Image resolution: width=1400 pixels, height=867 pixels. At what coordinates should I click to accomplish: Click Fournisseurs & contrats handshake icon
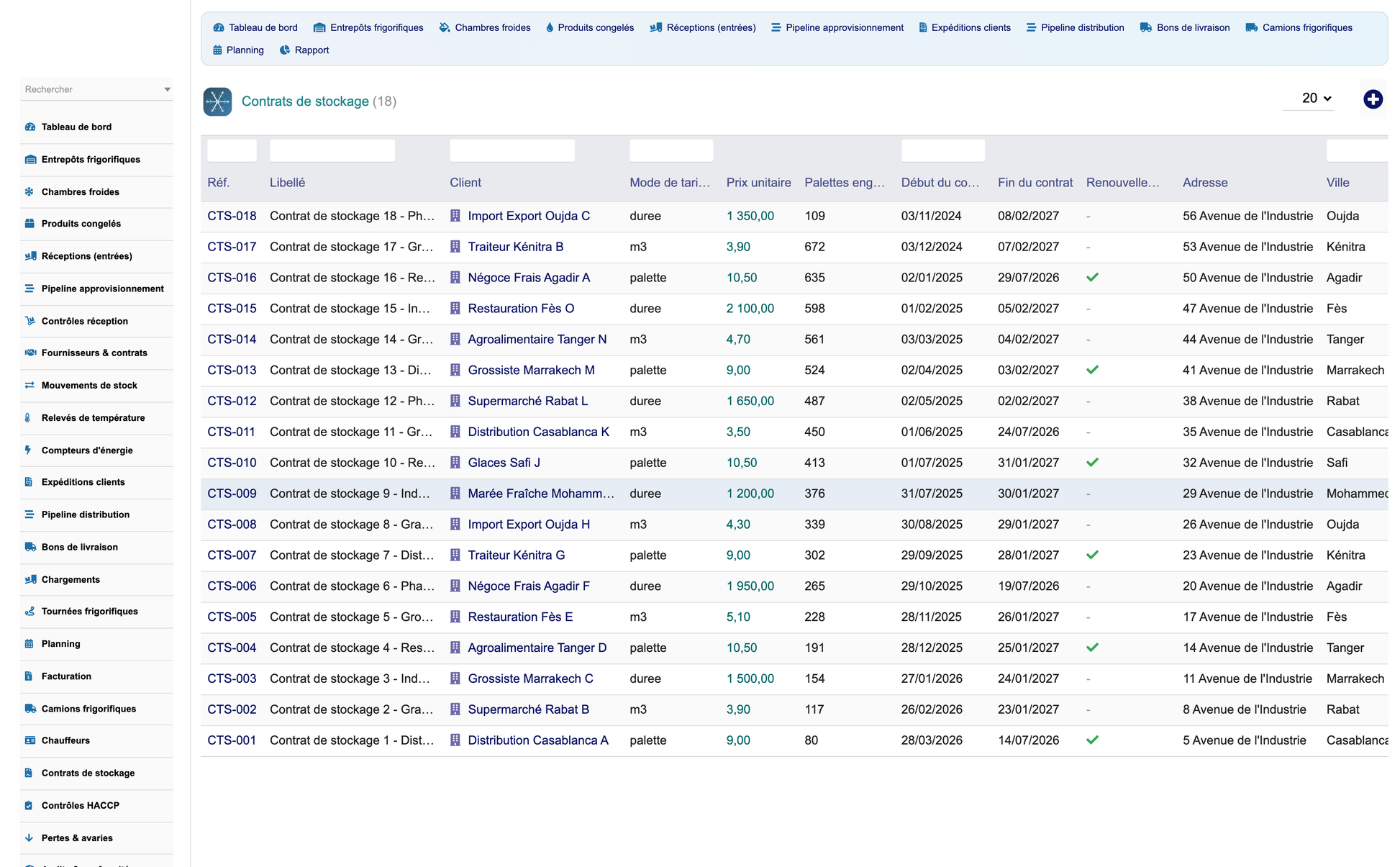pos(30,353)
